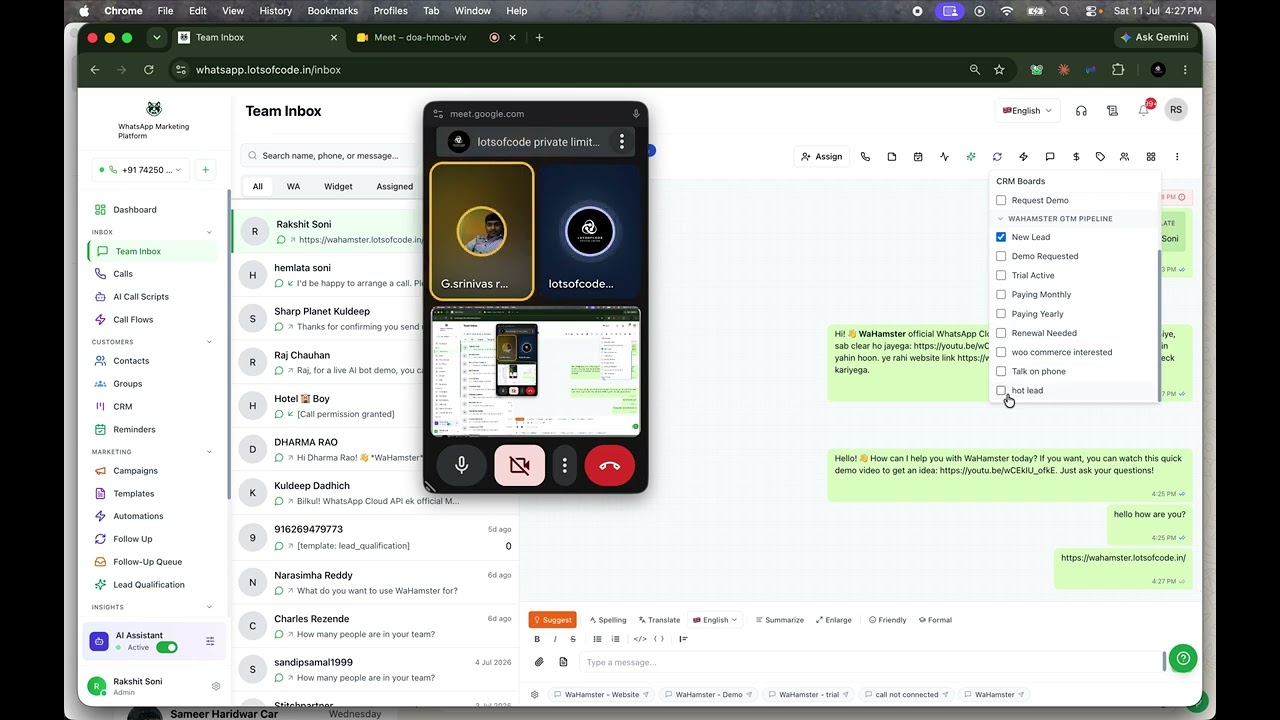
Task: Check the Request Demo checkbox
Action: [1001, 200]
